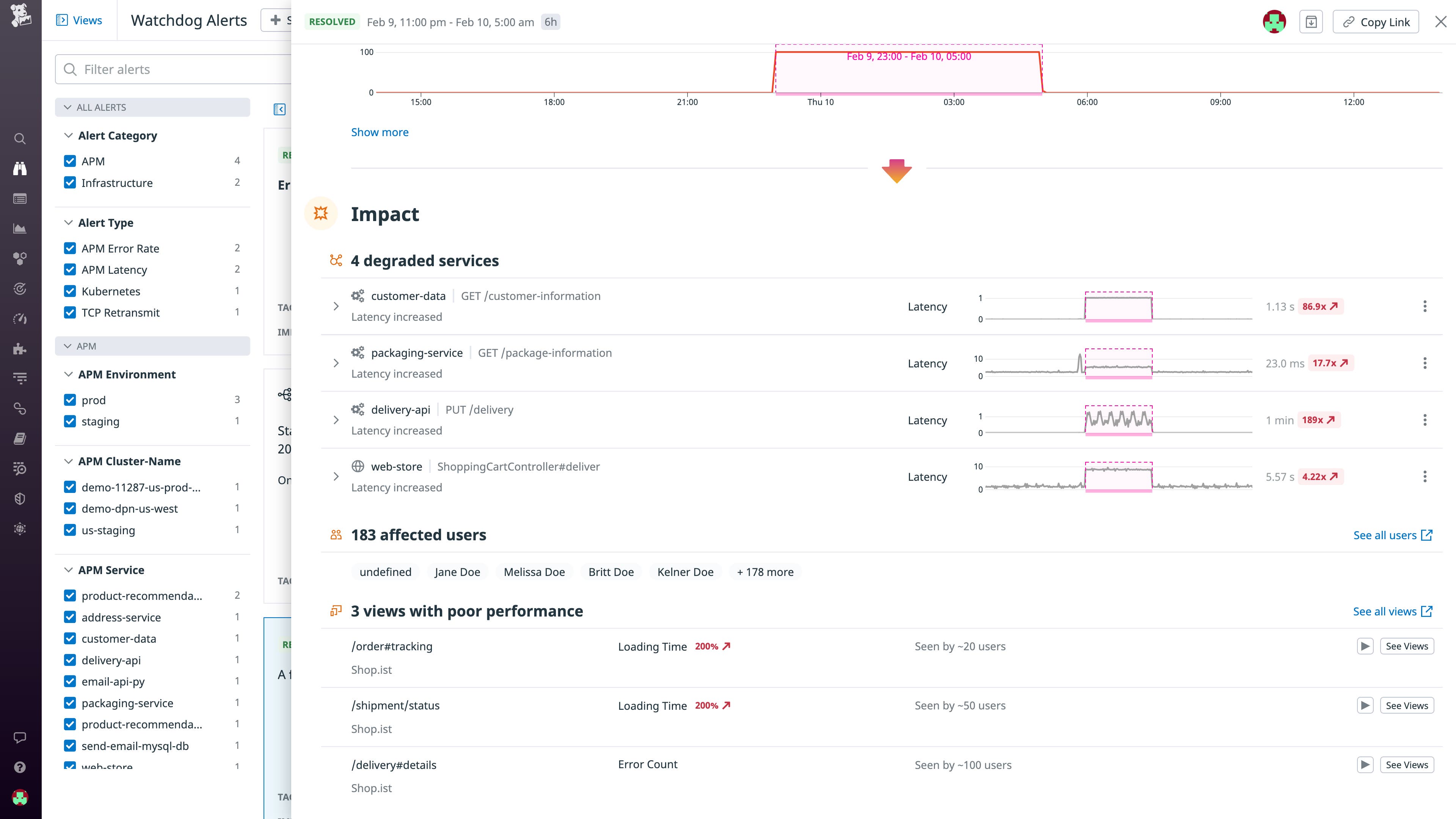Viewport: 1456px width, 819px height.
Task: Expand the customer-data degraded service row
Action: [x=336, y=306]
